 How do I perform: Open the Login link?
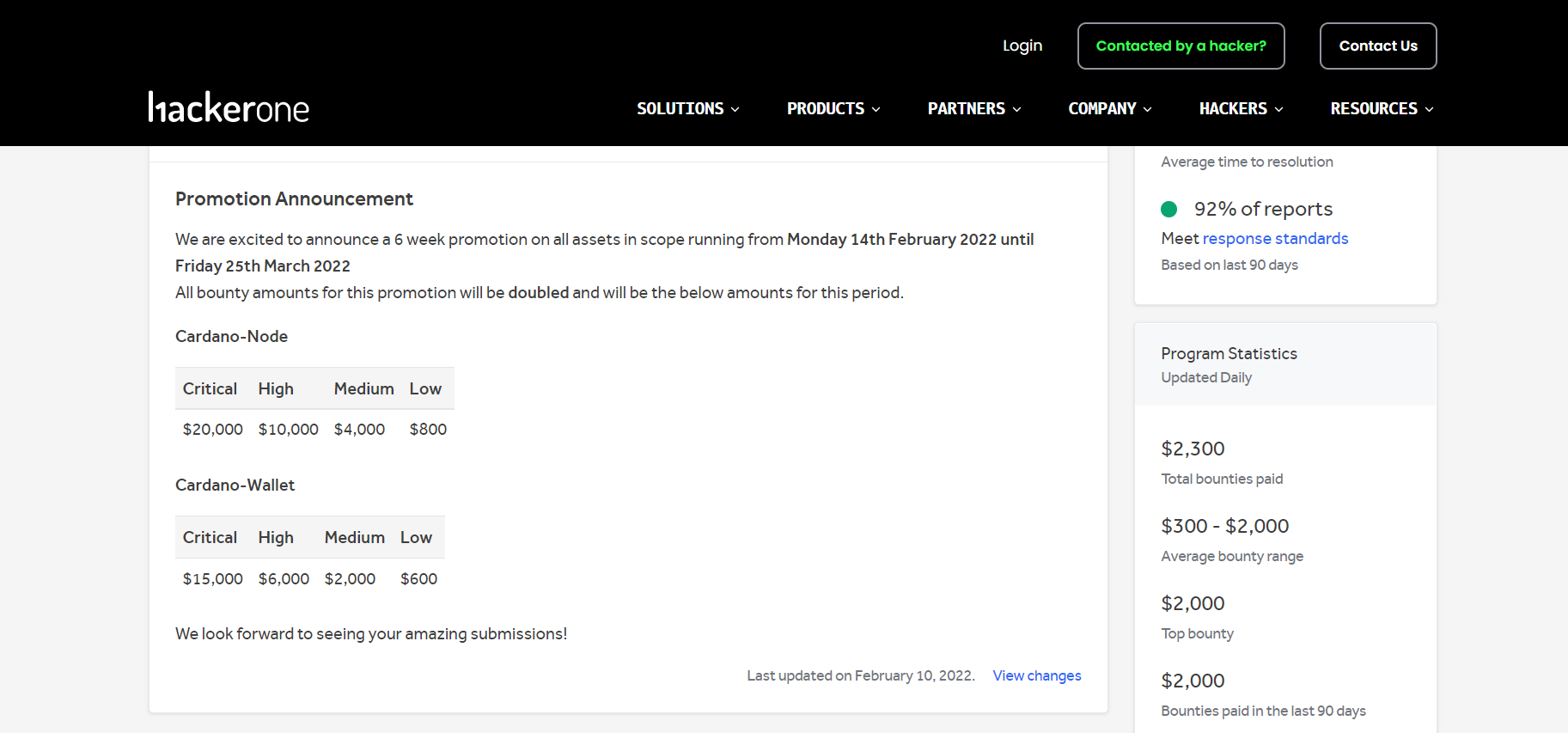pos(1022,46)
